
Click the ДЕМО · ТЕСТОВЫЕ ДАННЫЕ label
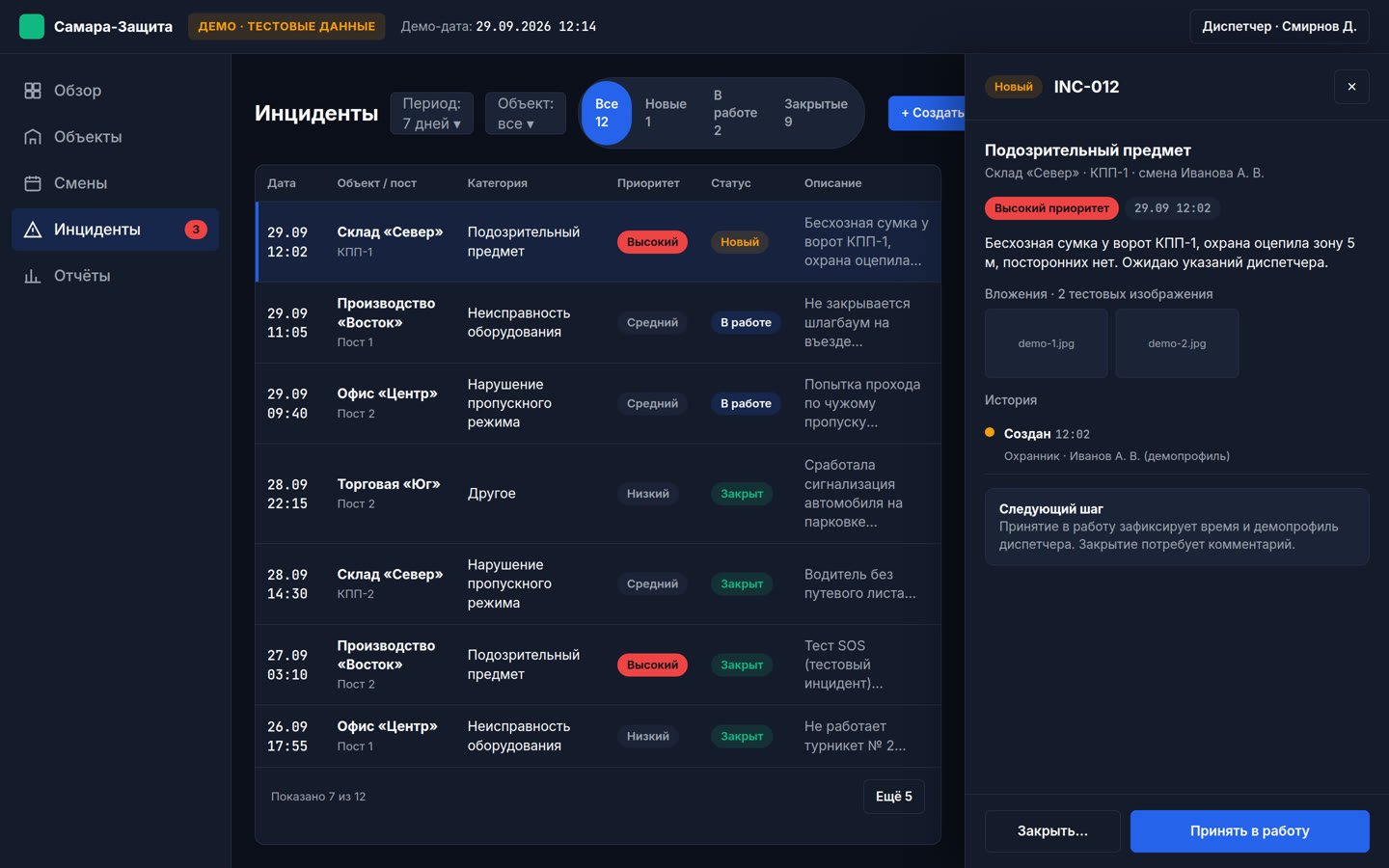pos(286,26)
